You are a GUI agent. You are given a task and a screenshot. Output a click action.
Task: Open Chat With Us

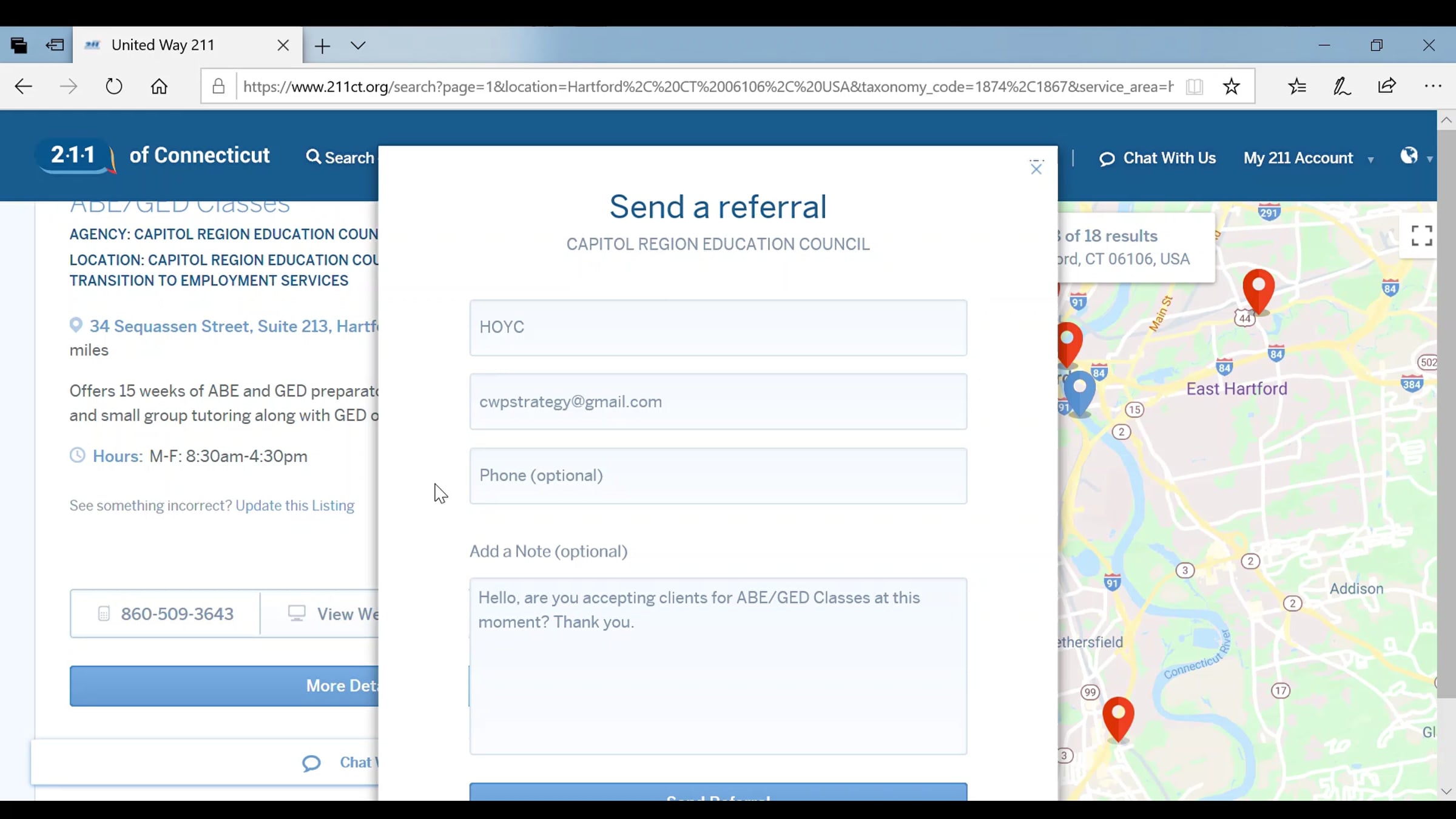click(1158, 158)
